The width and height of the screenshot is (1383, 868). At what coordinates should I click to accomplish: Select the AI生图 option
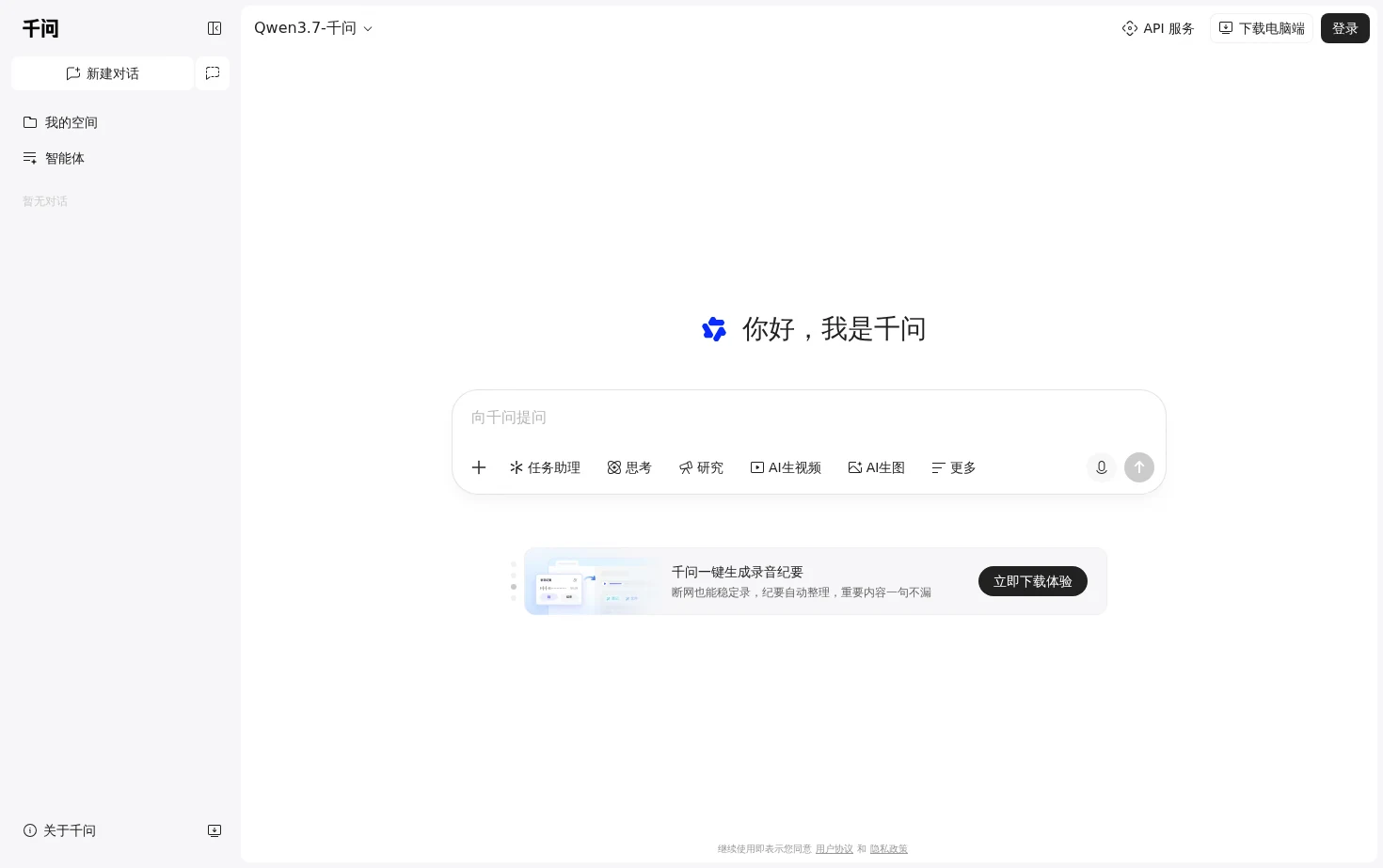pyautogui.click(x=877, y=467)
